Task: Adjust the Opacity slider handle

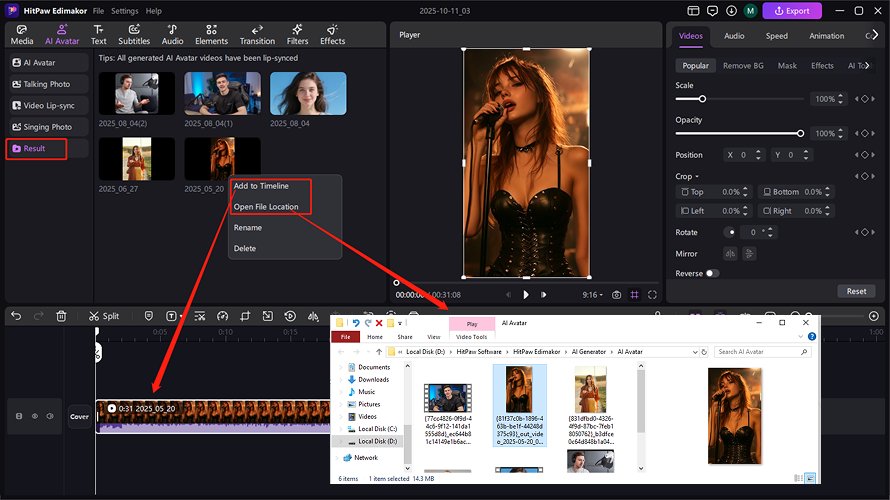Action: pyautogui.click(x=800, y=133)
